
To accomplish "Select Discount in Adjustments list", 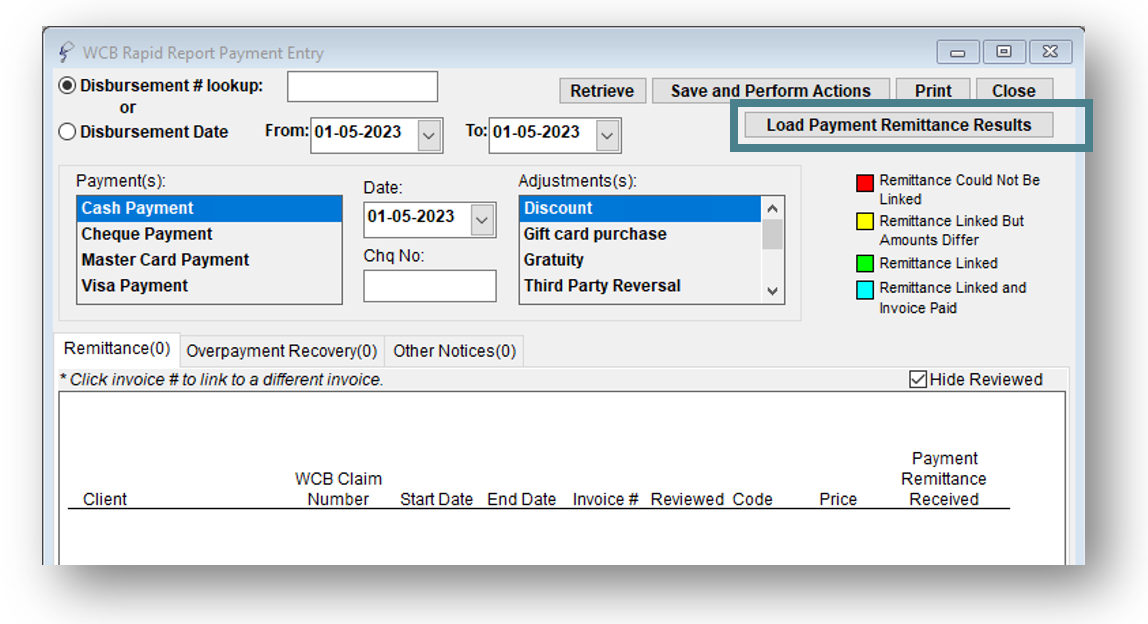I will [641, 208].
